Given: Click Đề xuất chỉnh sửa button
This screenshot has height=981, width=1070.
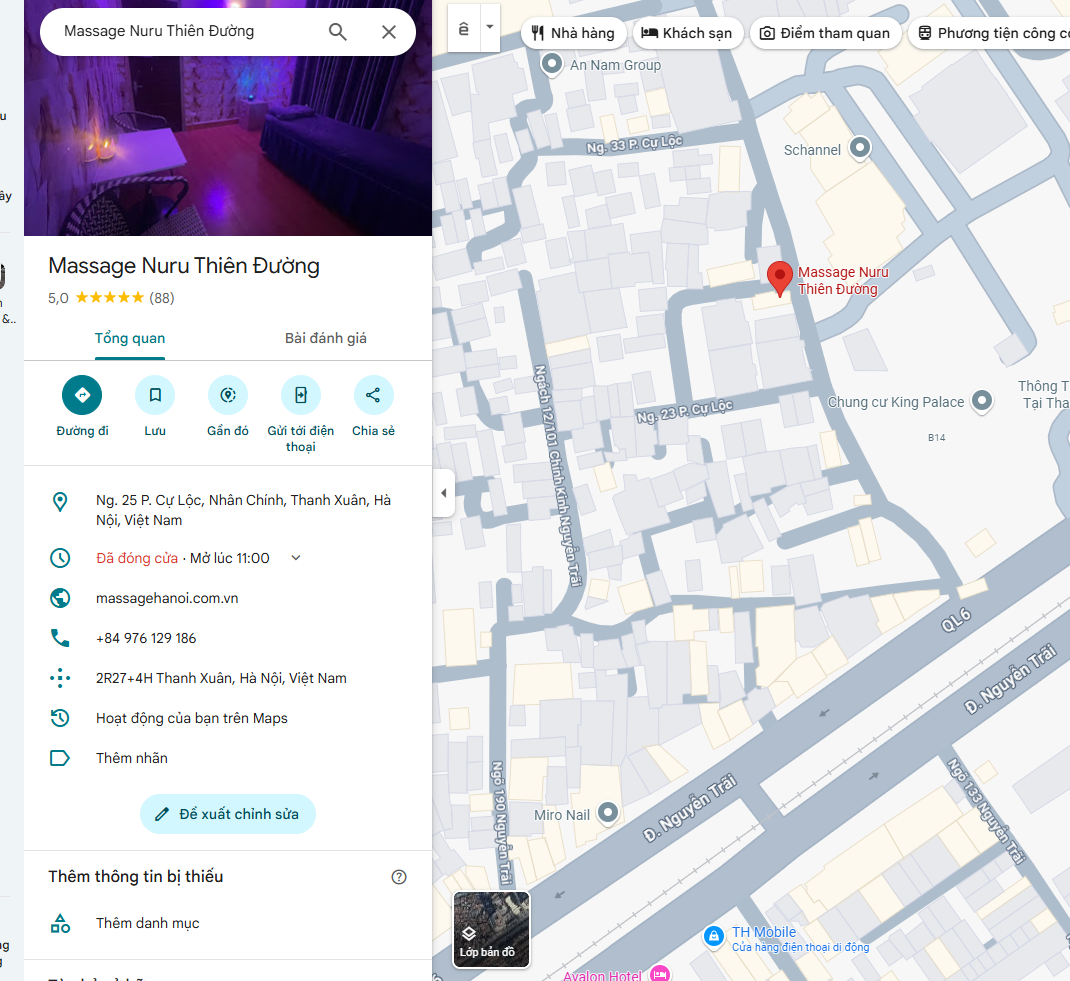Looking at the screenshot, I should pyautogui.click(x=228, y=814).
